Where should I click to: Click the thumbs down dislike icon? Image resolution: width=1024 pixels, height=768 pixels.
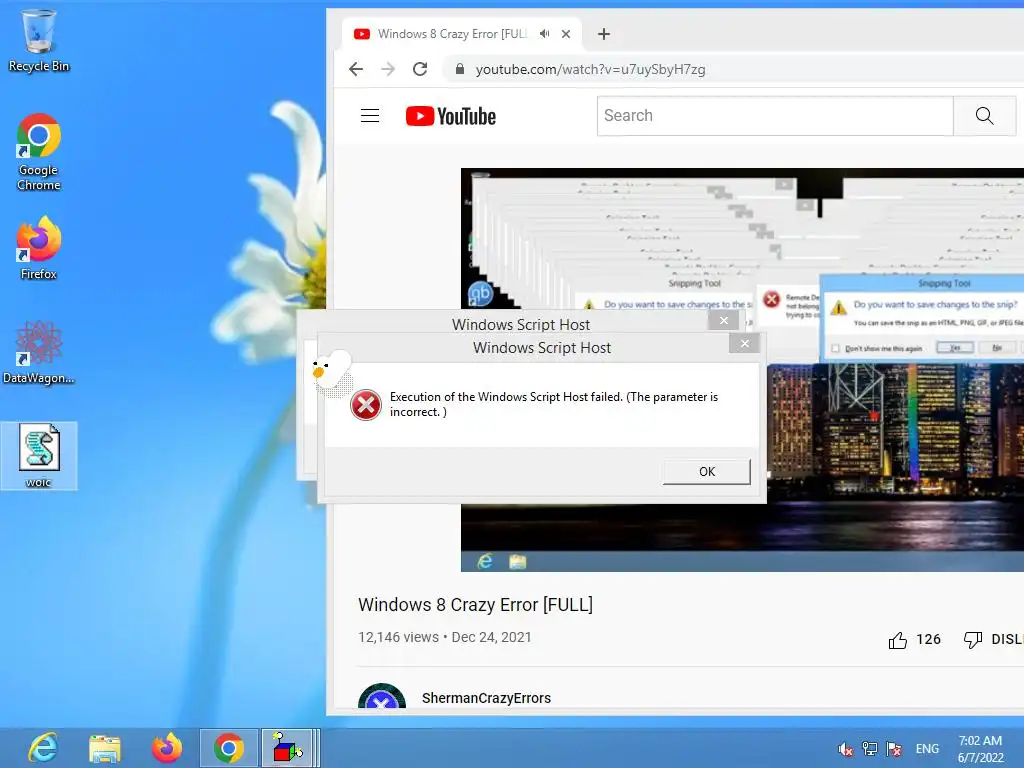973,640
